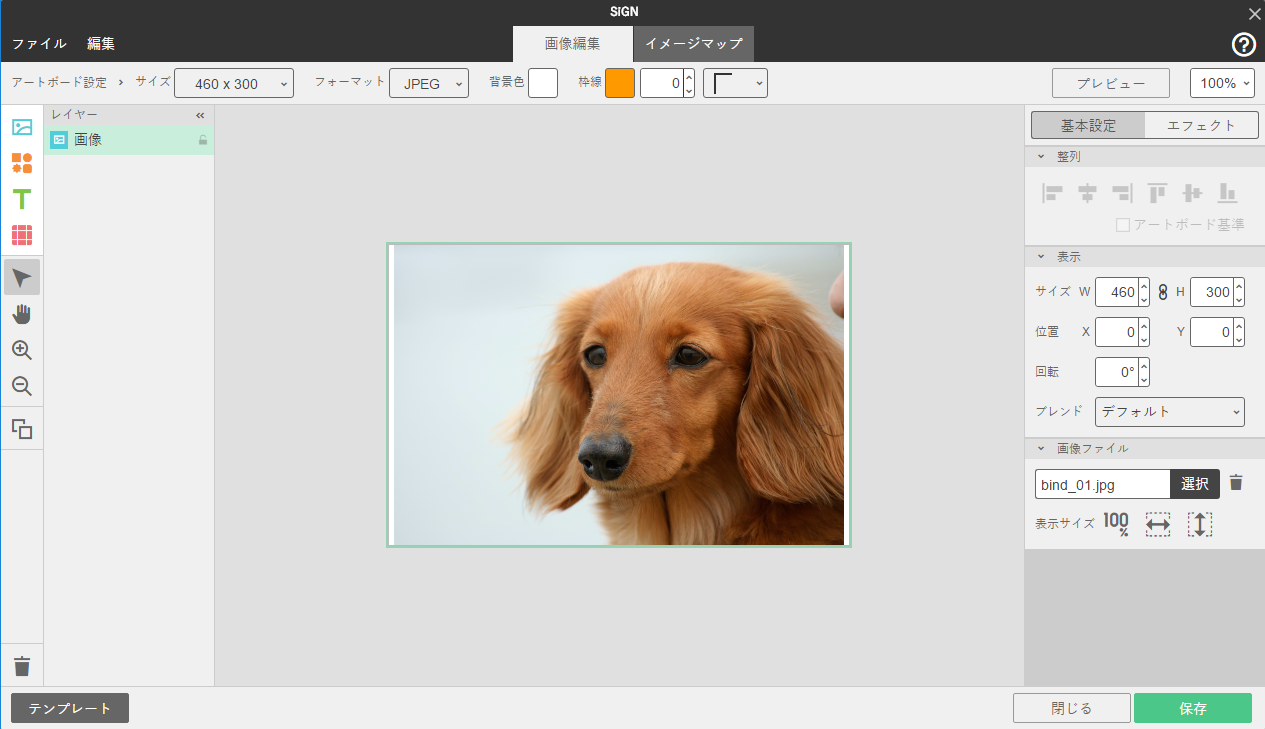Click the duplicate layer icon
This screenshot has width=1265, height=729.
coord(22,429)
